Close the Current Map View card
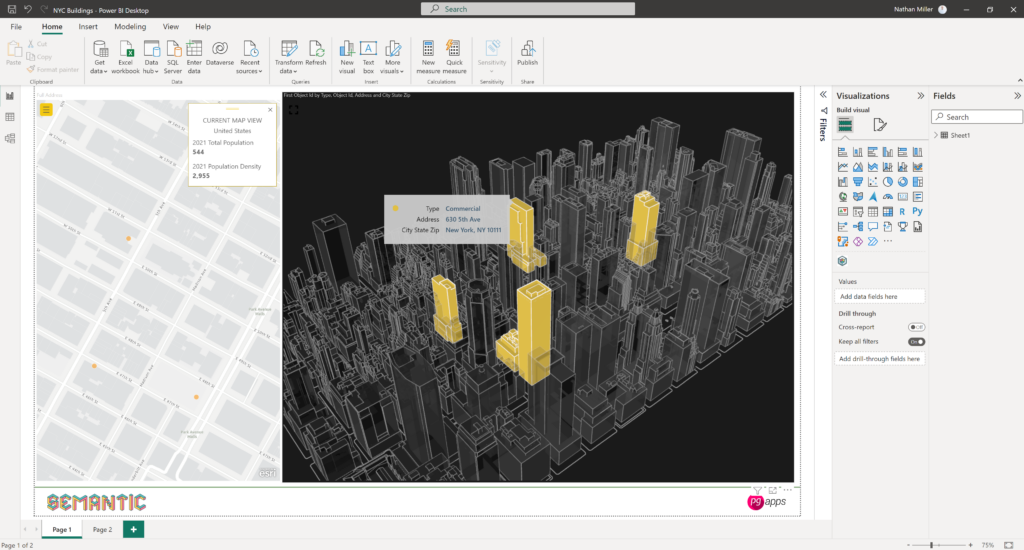 (270, 110)
